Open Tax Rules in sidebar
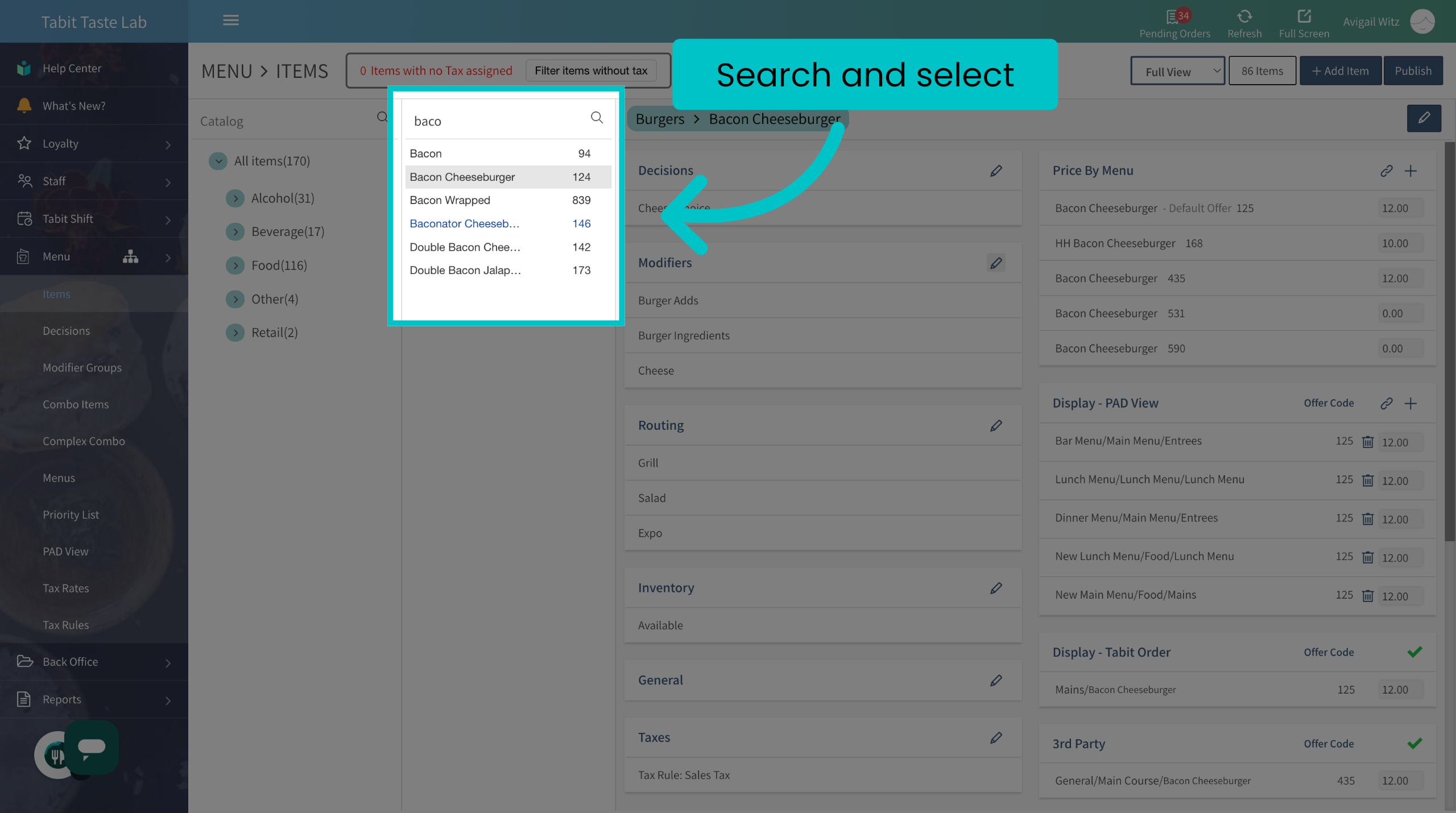 tap(65, 625)
